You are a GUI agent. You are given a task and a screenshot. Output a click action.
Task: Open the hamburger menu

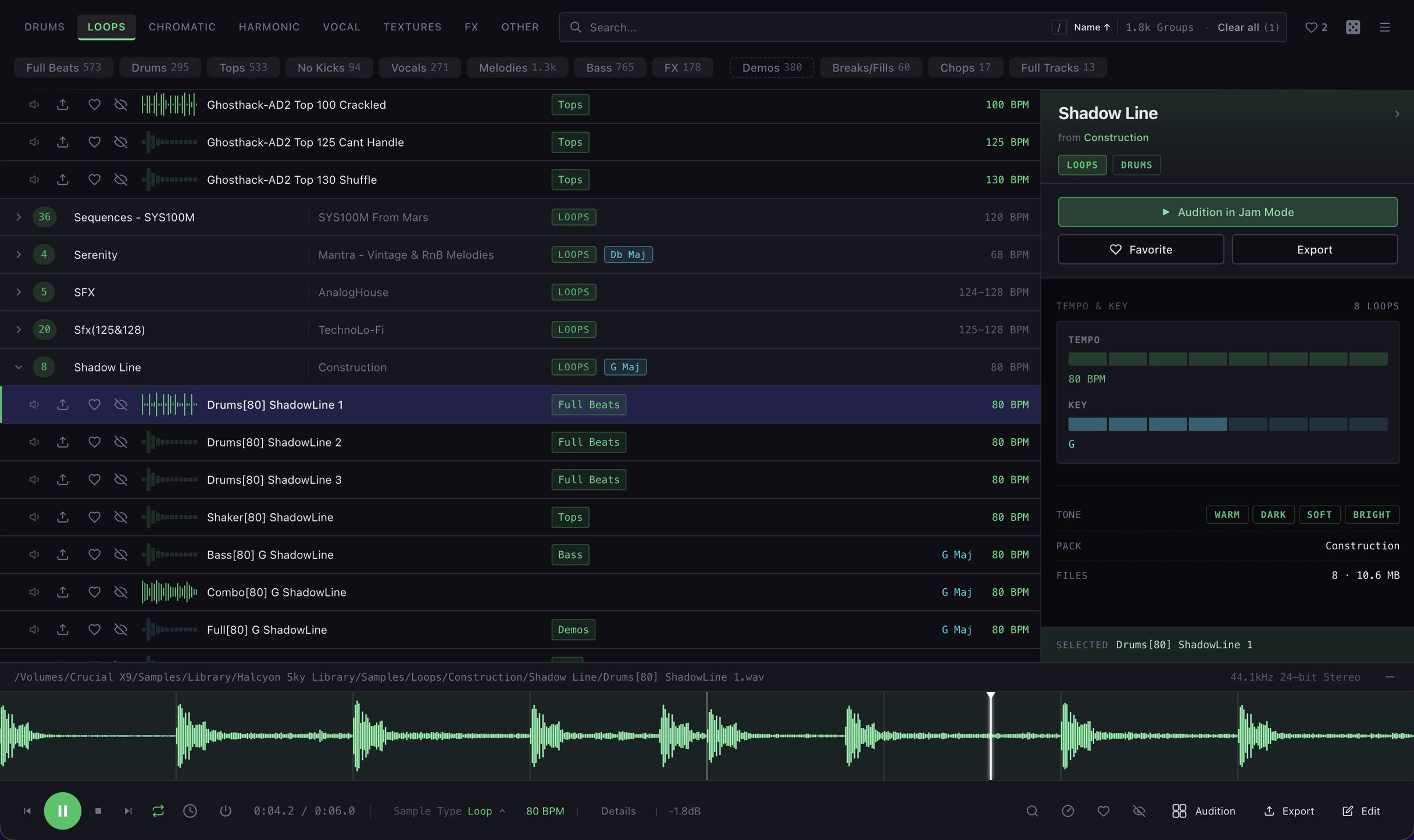(1385, 27)
